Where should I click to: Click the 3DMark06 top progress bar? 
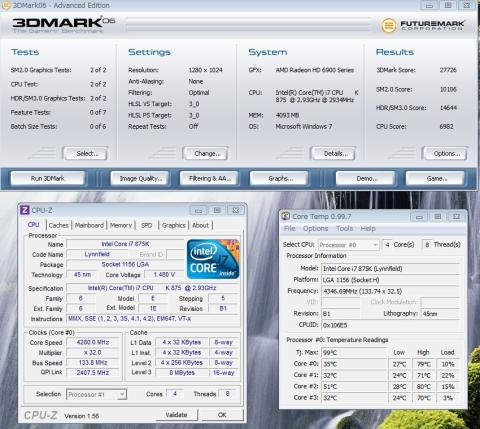[248, 25]
